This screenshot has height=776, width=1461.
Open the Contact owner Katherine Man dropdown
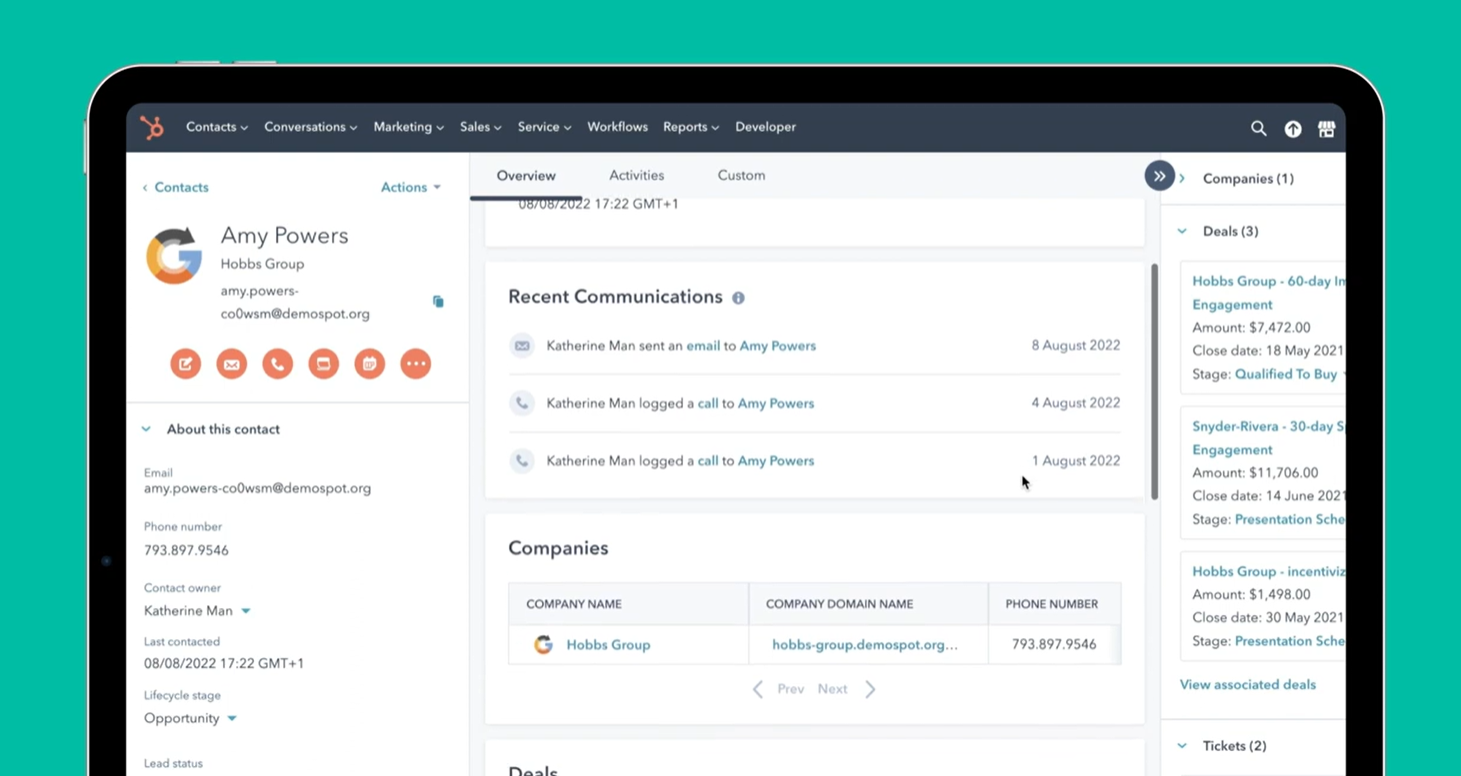coord(197,611)
